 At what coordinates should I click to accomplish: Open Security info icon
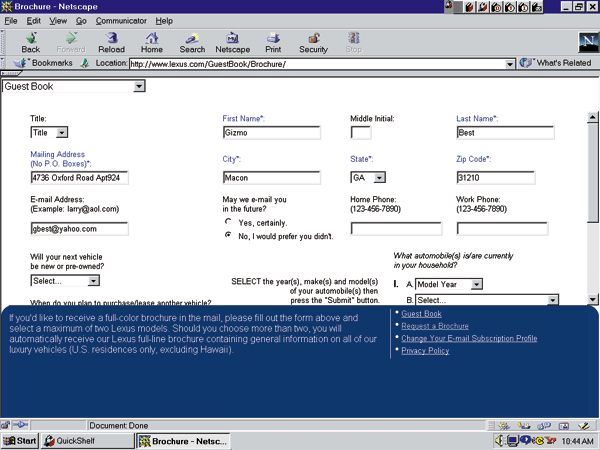click(313, 40)
